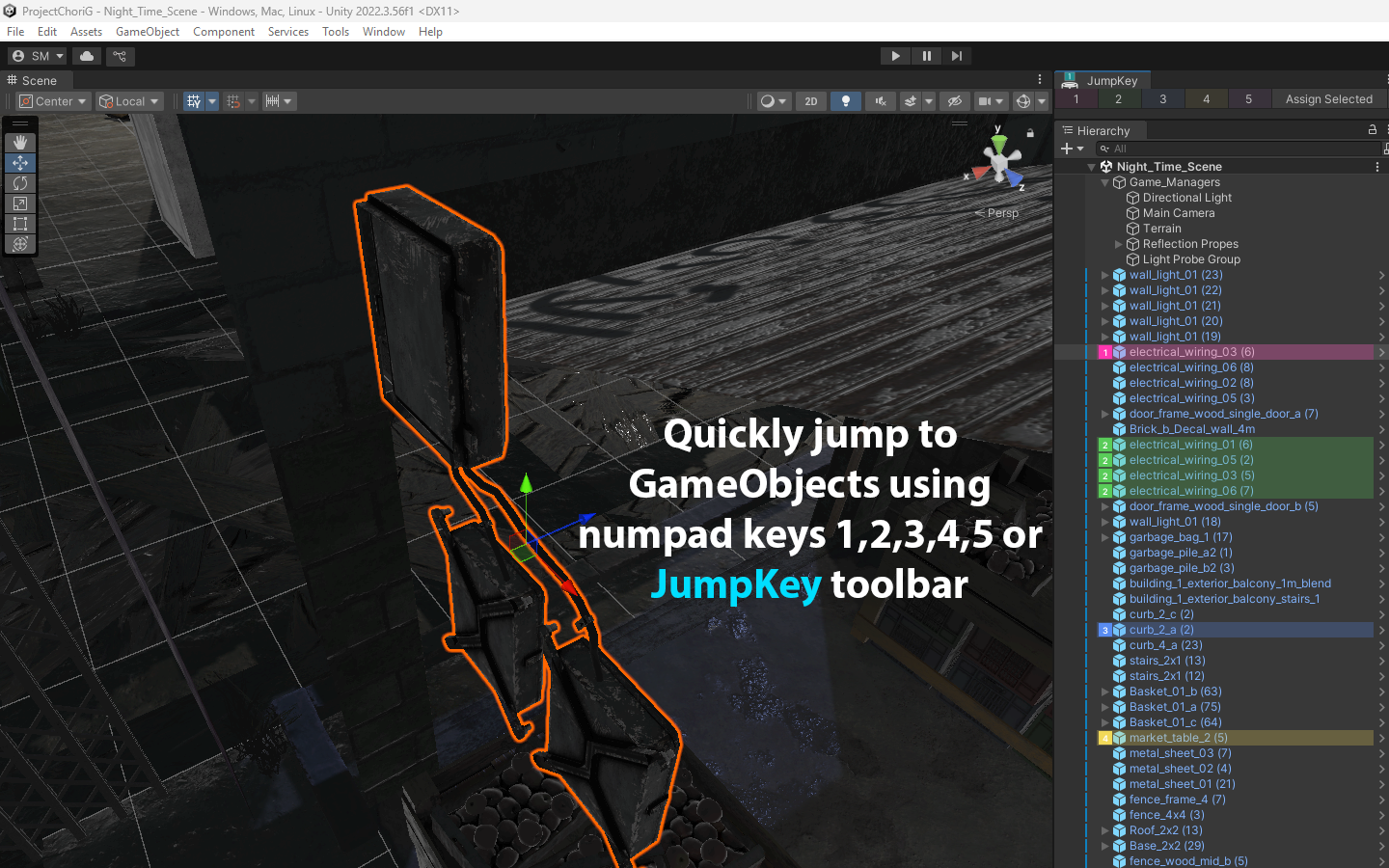Open the prefab arrow for electrical_wiring_03 (6)
Image resolution: width=1389 pixels, height=868 pixels.
1382,352
